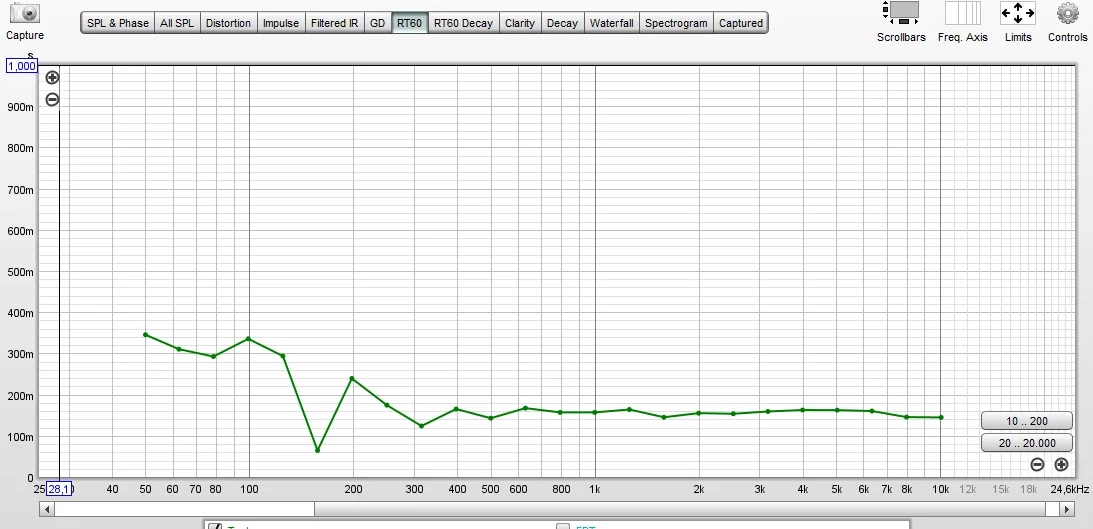
Task: Open the Distortion tab
Action: pyautogui.click(x=228, y=23)
